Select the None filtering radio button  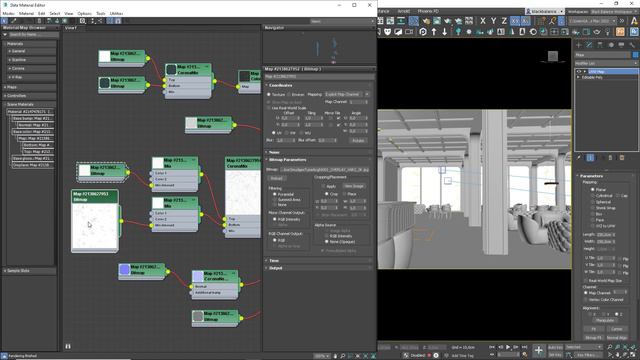coord(274,204)
